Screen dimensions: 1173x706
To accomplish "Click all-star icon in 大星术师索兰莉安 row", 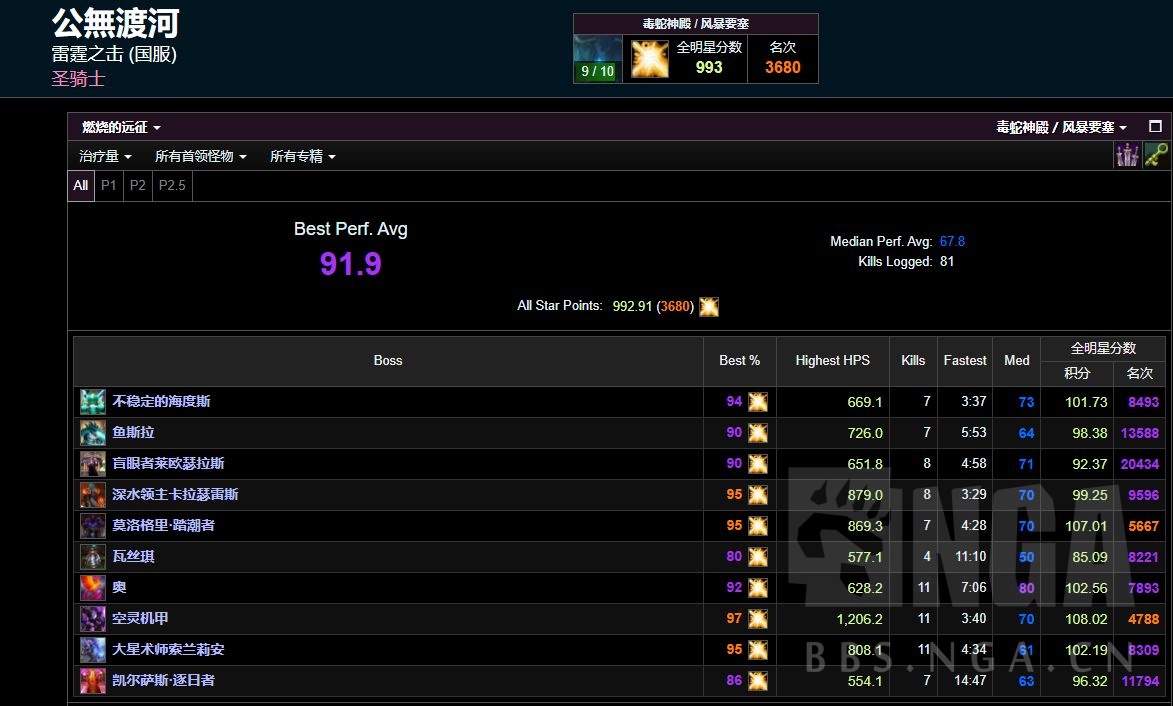I will (x=758, y=651).
